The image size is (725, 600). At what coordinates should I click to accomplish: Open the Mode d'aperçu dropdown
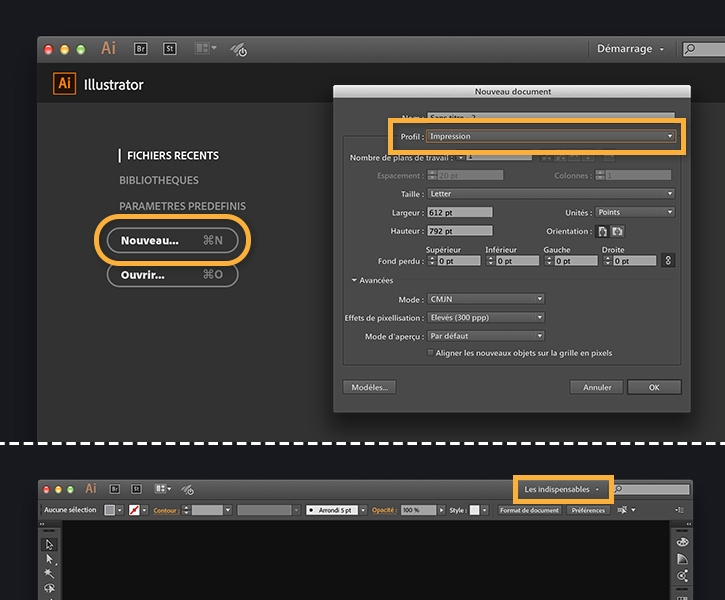485,336
